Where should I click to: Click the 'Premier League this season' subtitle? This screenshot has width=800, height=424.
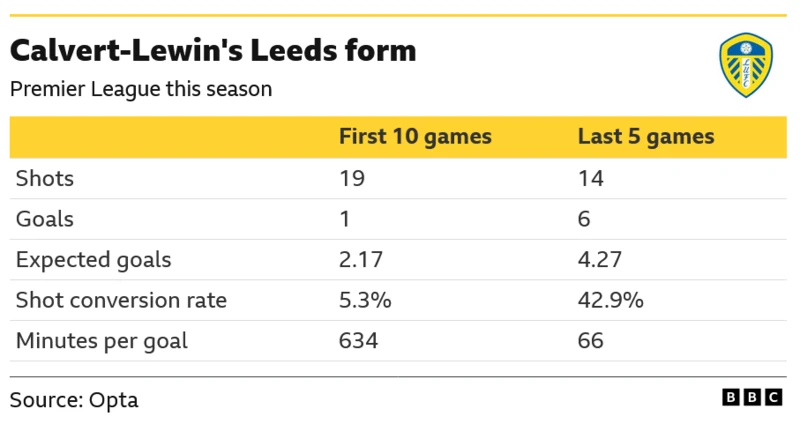(141, 89)
